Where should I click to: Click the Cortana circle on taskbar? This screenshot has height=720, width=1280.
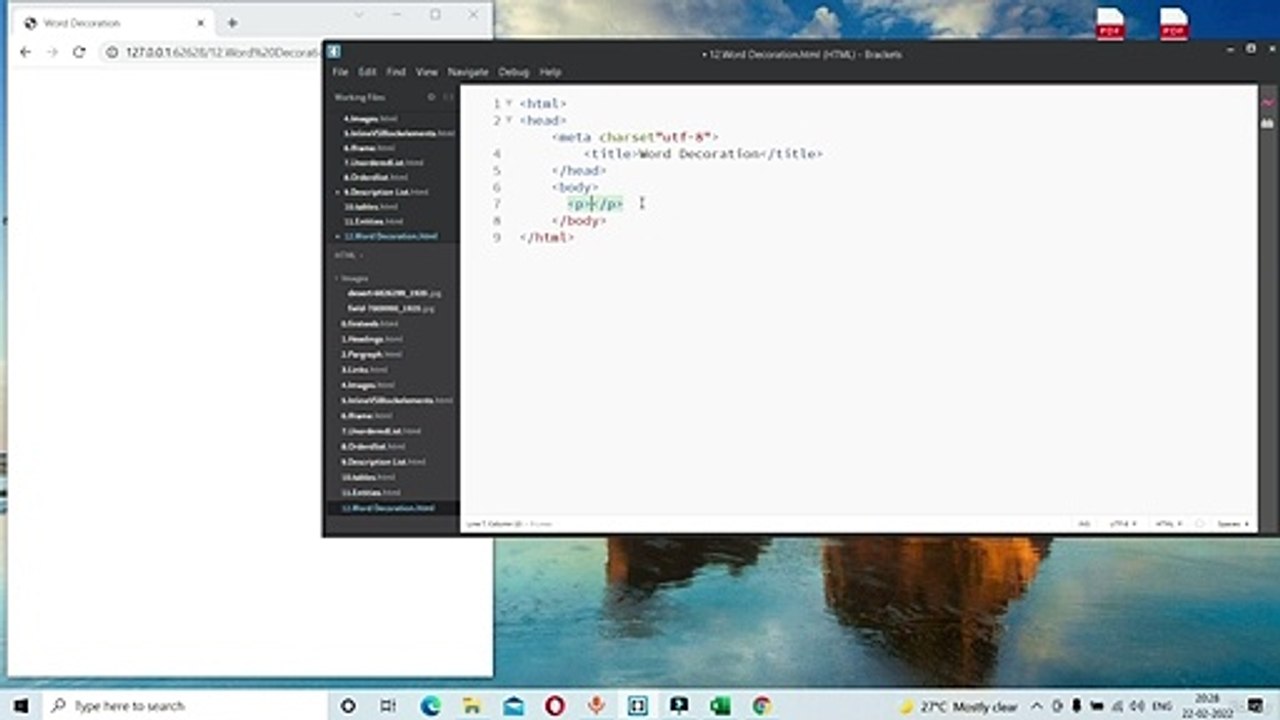pyautogui.click(x=348, y=706)
